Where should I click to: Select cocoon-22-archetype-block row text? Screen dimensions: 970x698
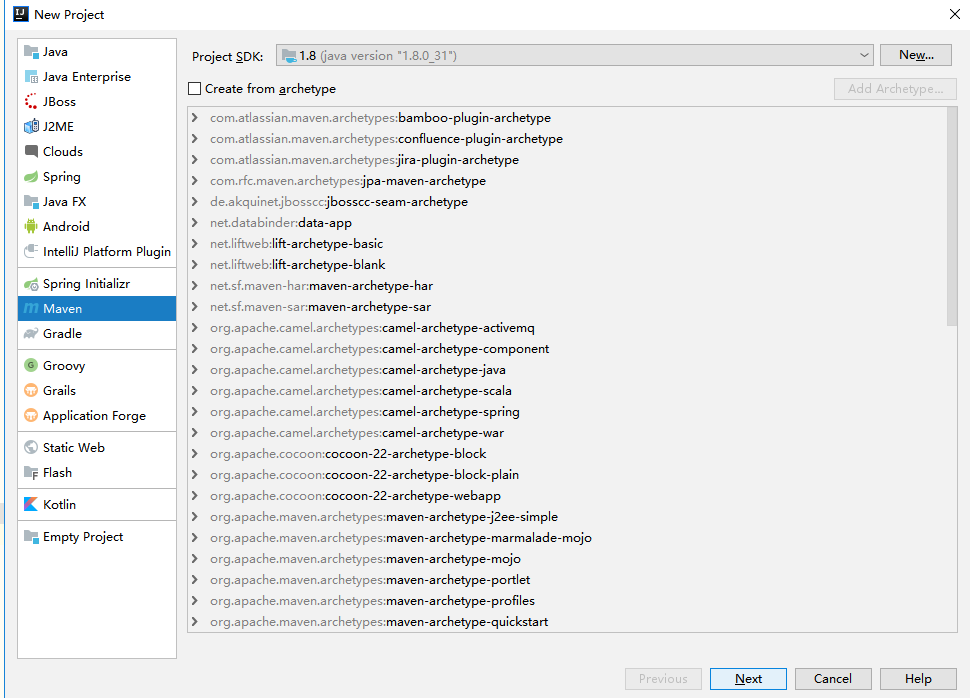(x=348, y=454)
